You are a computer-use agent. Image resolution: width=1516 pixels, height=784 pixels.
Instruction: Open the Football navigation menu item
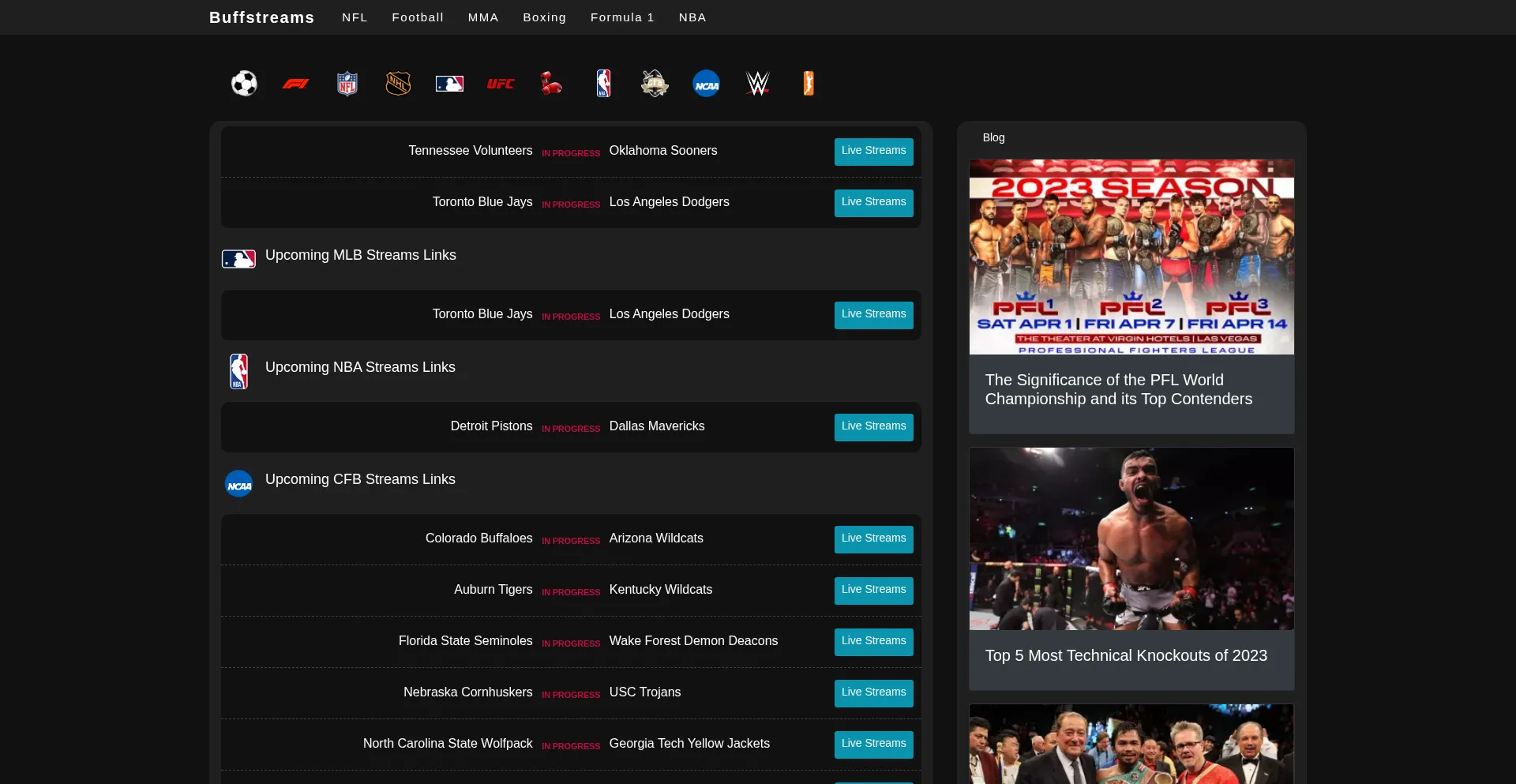(418, 17)
